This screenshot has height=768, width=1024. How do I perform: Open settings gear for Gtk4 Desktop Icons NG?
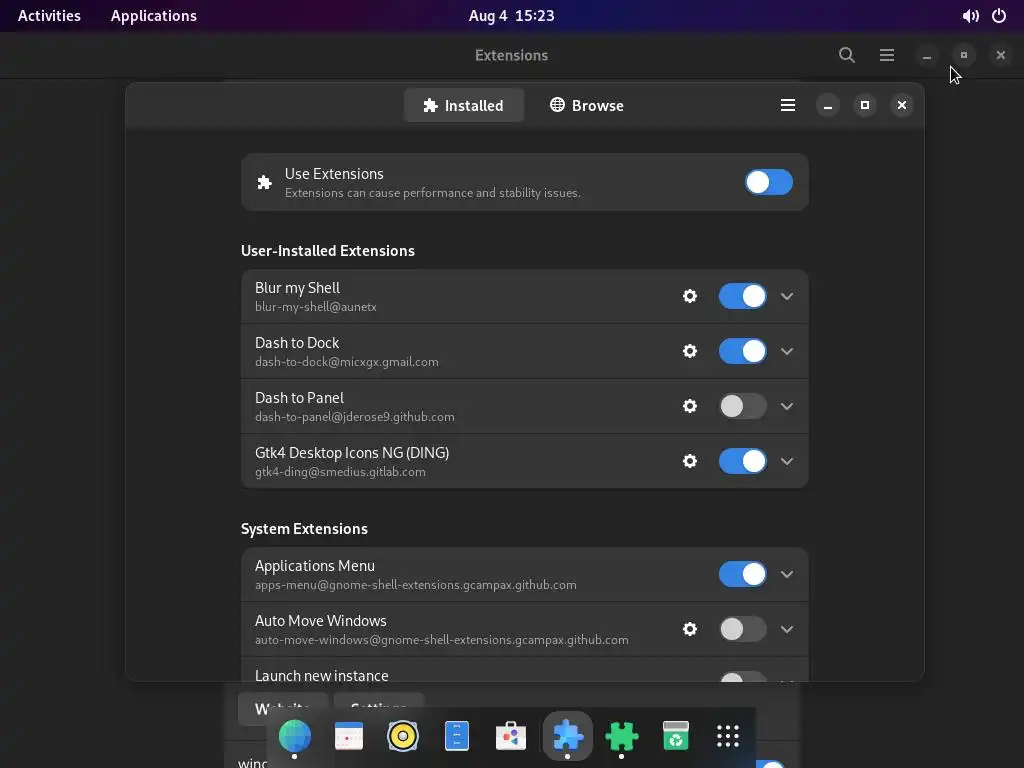690,461
